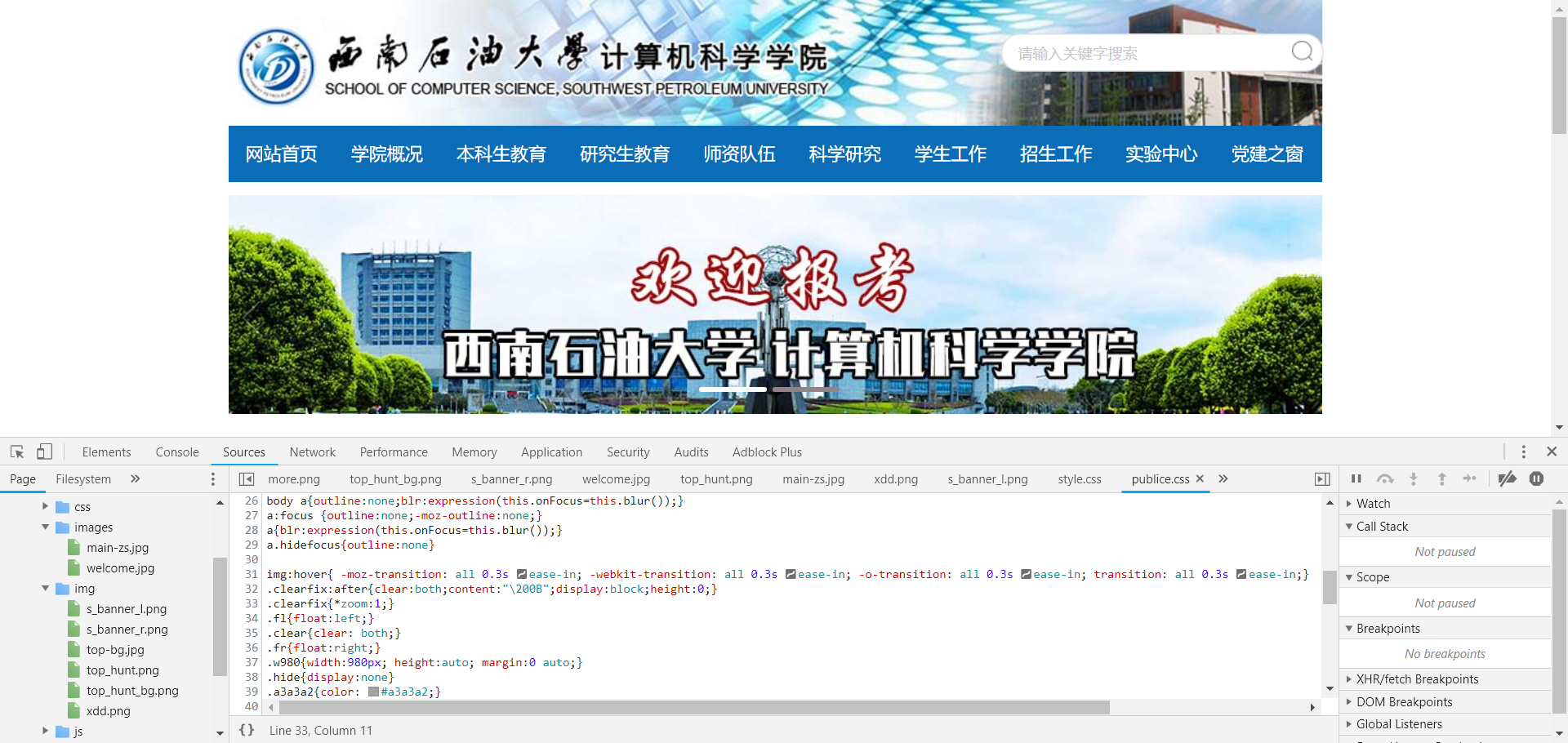Collapse the images folder

pos(46,527)
